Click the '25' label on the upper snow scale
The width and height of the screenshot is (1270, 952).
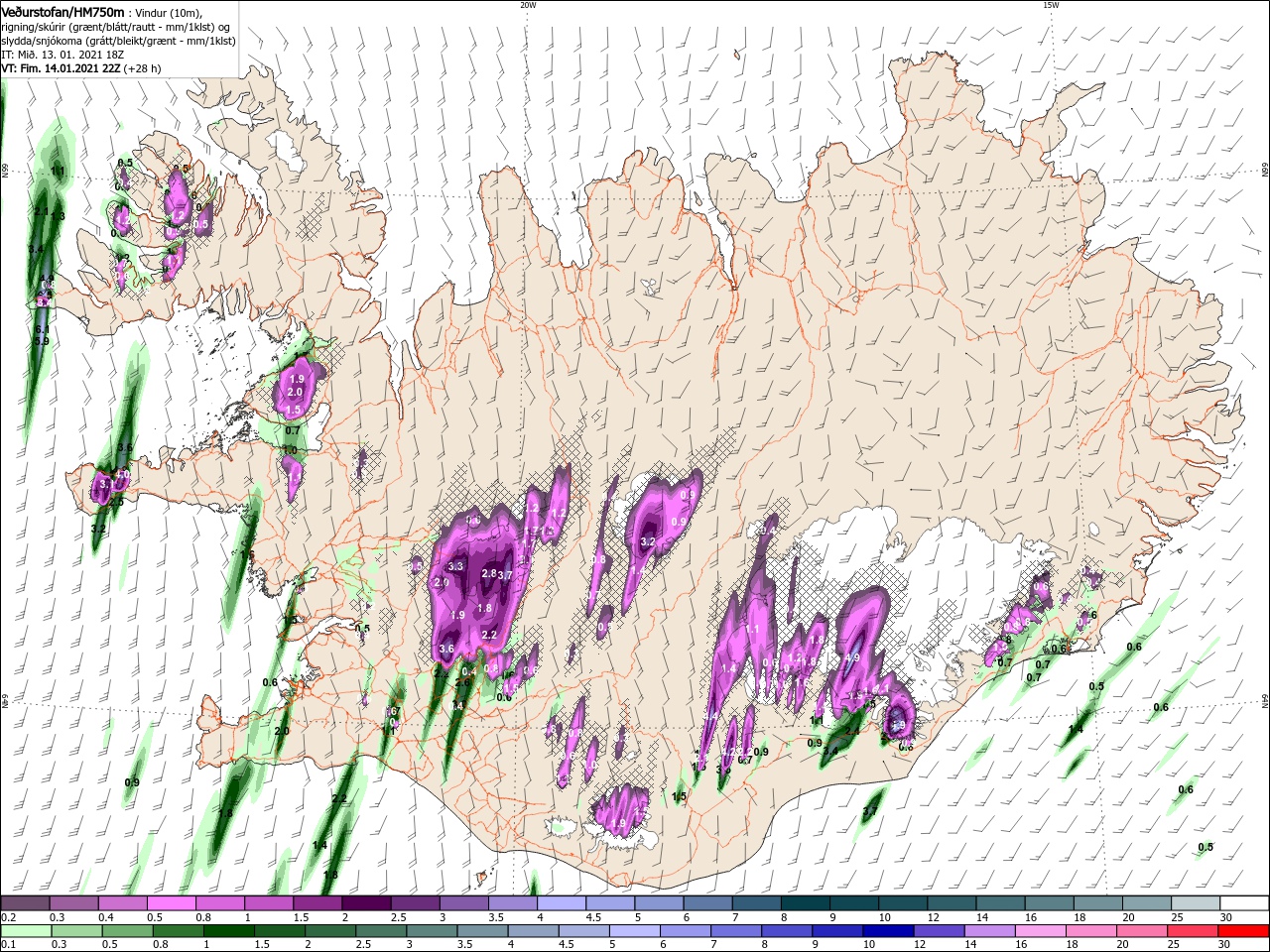click(1177, 917)
